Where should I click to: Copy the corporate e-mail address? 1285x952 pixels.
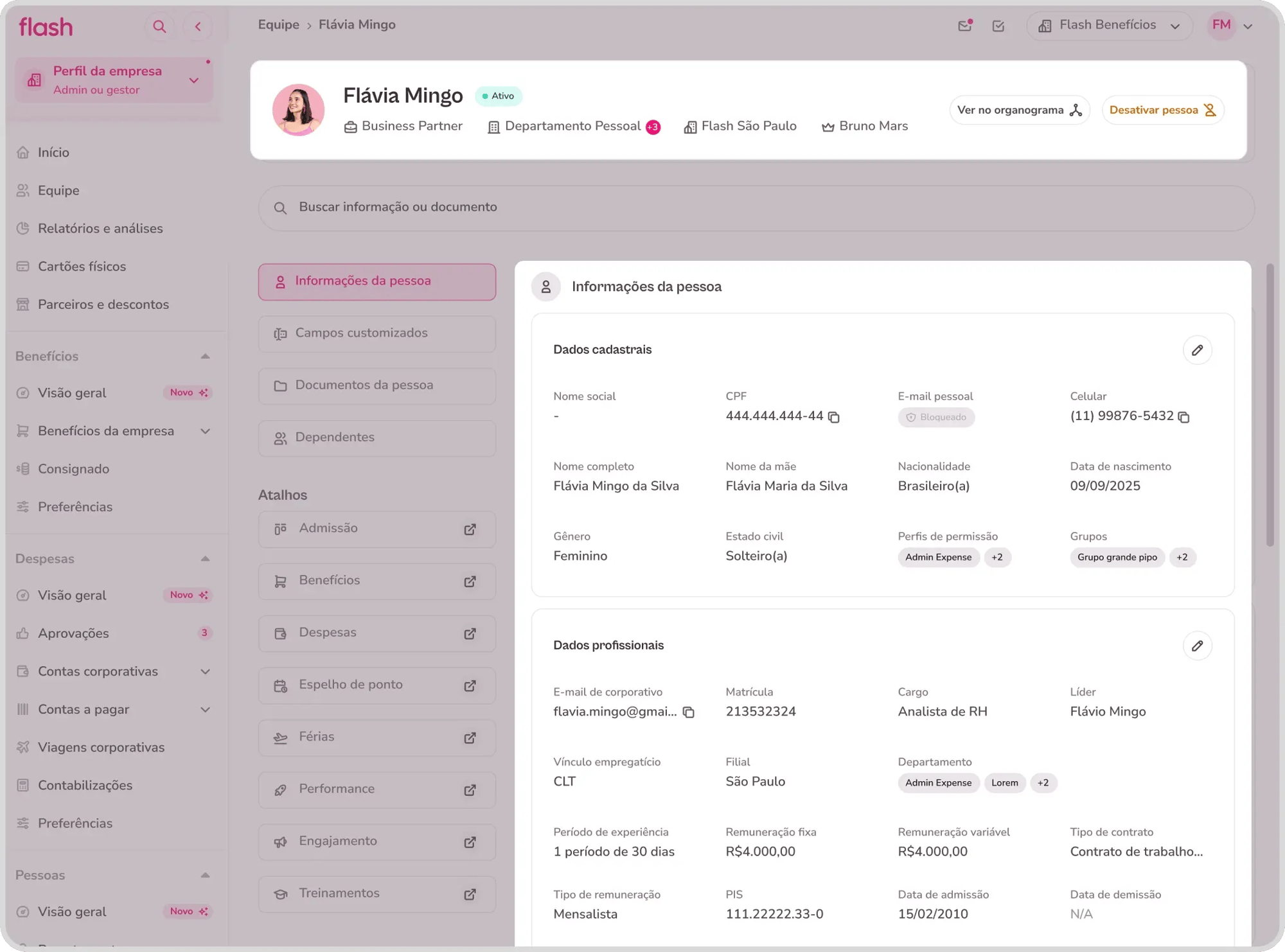point(689,712)
